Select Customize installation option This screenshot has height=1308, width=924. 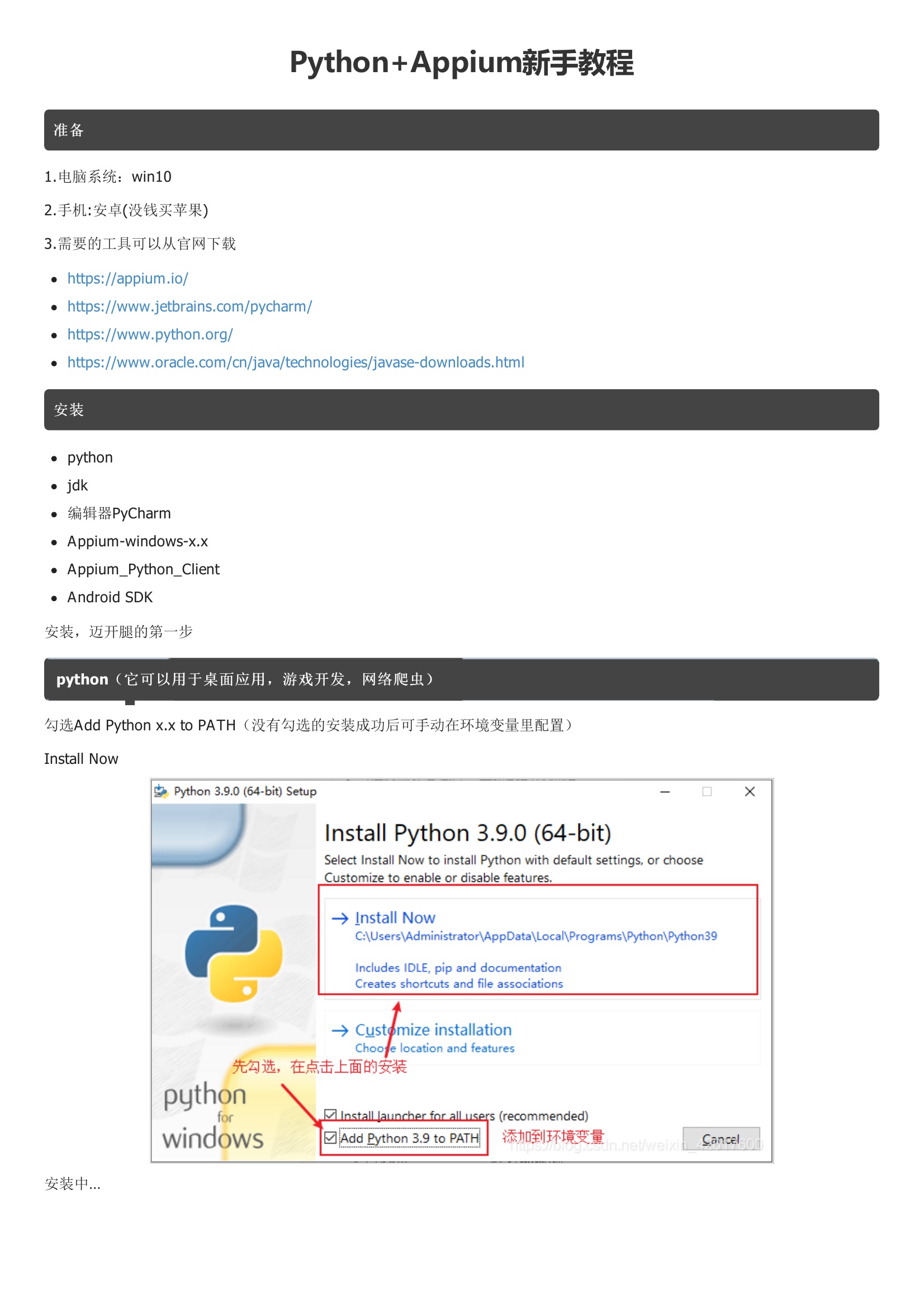(x=433, y=1030)
